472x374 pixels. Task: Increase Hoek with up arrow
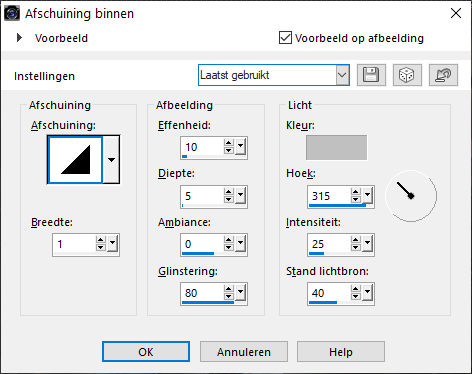click(356, 192)
